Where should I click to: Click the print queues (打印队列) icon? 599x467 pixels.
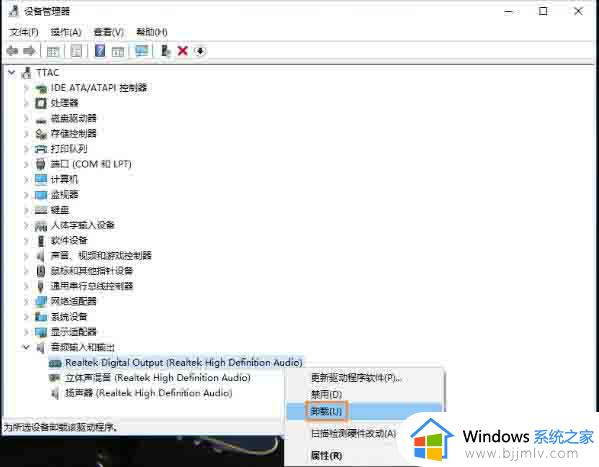point(40,149)
